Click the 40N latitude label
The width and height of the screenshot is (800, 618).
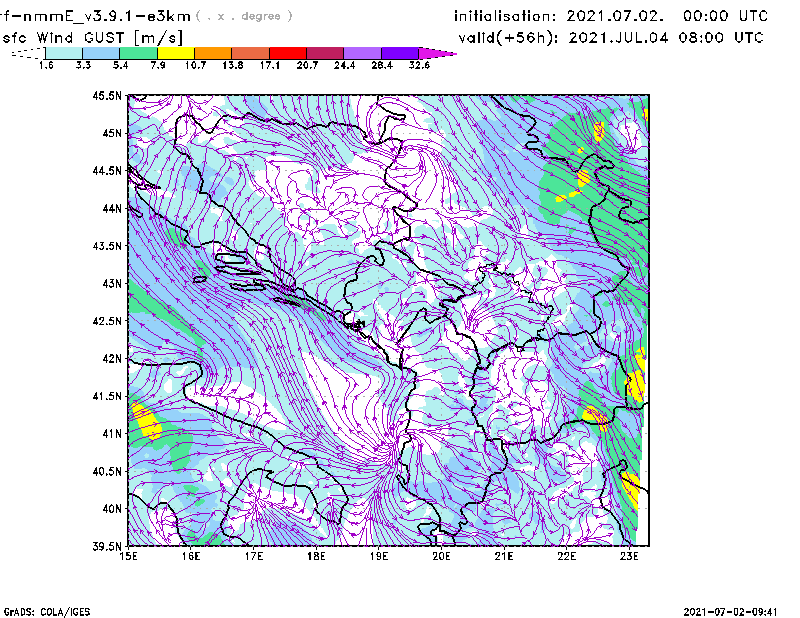pos(112,509)
